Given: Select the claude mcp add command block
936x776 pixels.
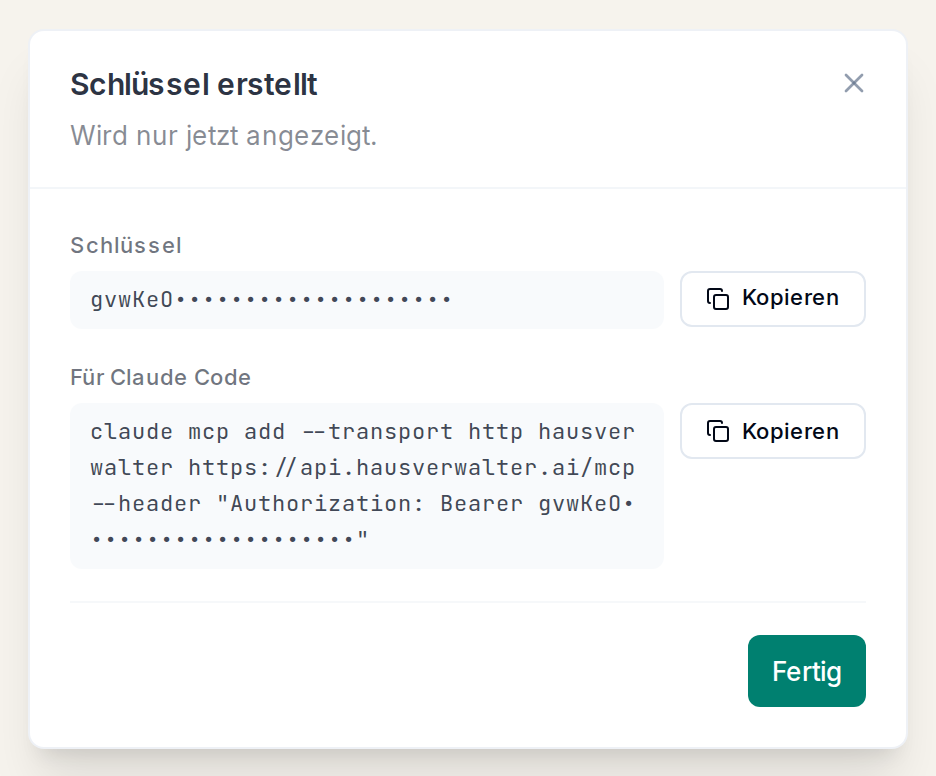Looking at the screenshot, I should coord(367,486).
